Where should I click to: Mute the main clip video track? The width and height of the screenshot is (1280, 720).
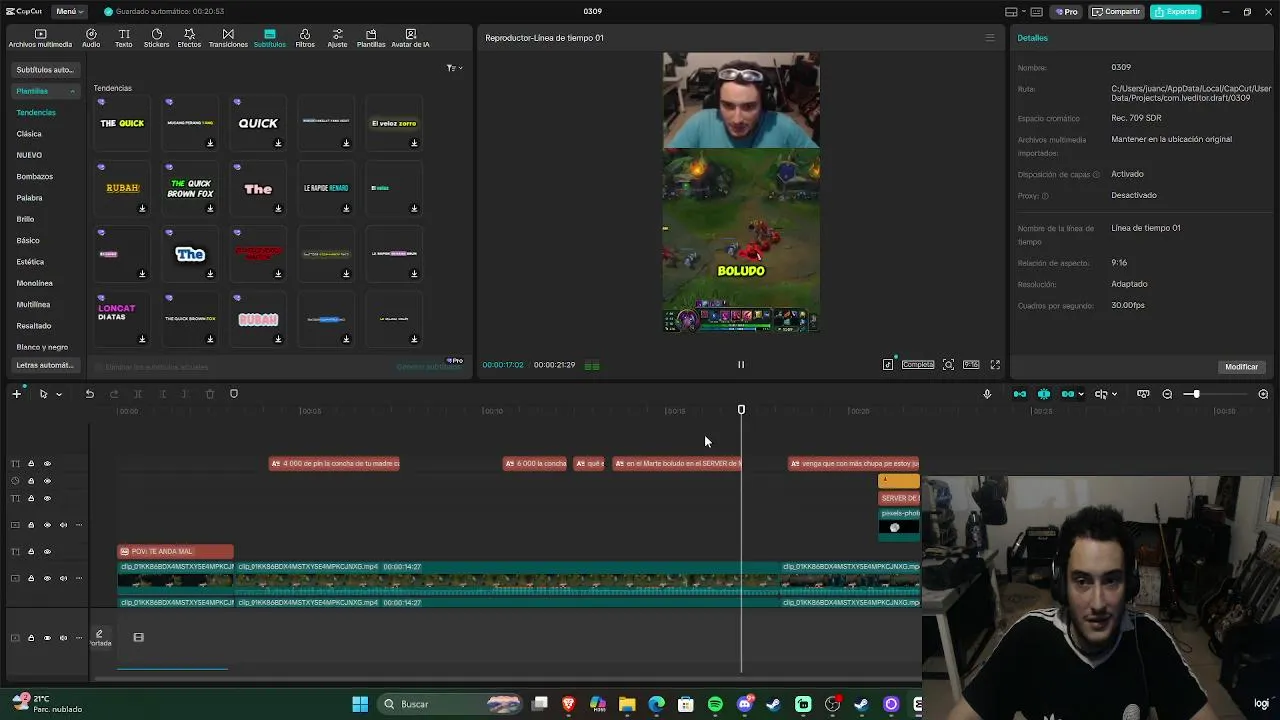63,578
